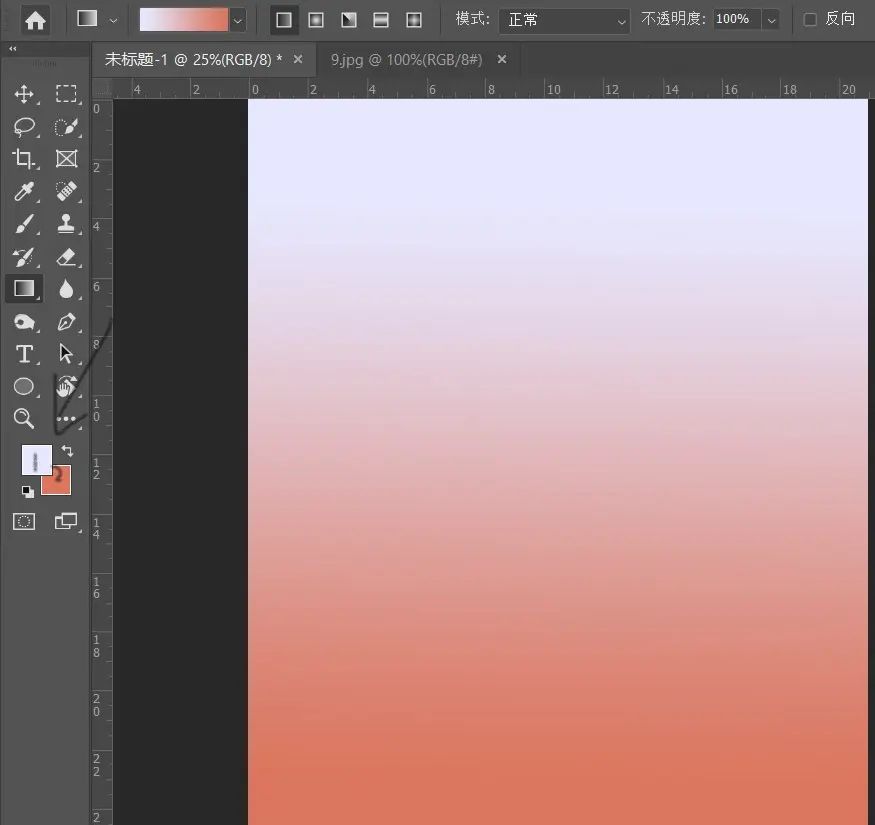Choose the radial gradient style button
875x825 pixels.
click(x=316, y=20)
